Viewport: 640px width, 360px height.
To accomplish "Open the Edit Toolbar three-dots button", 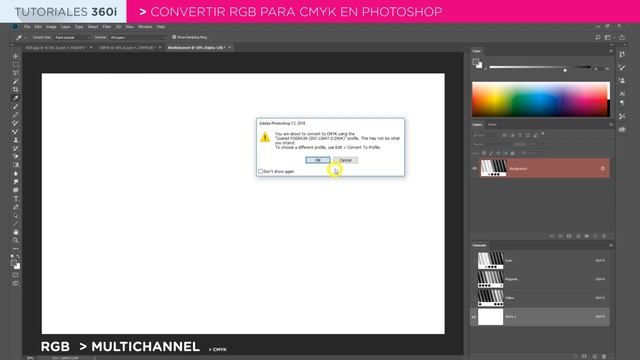I will [16, 249].
